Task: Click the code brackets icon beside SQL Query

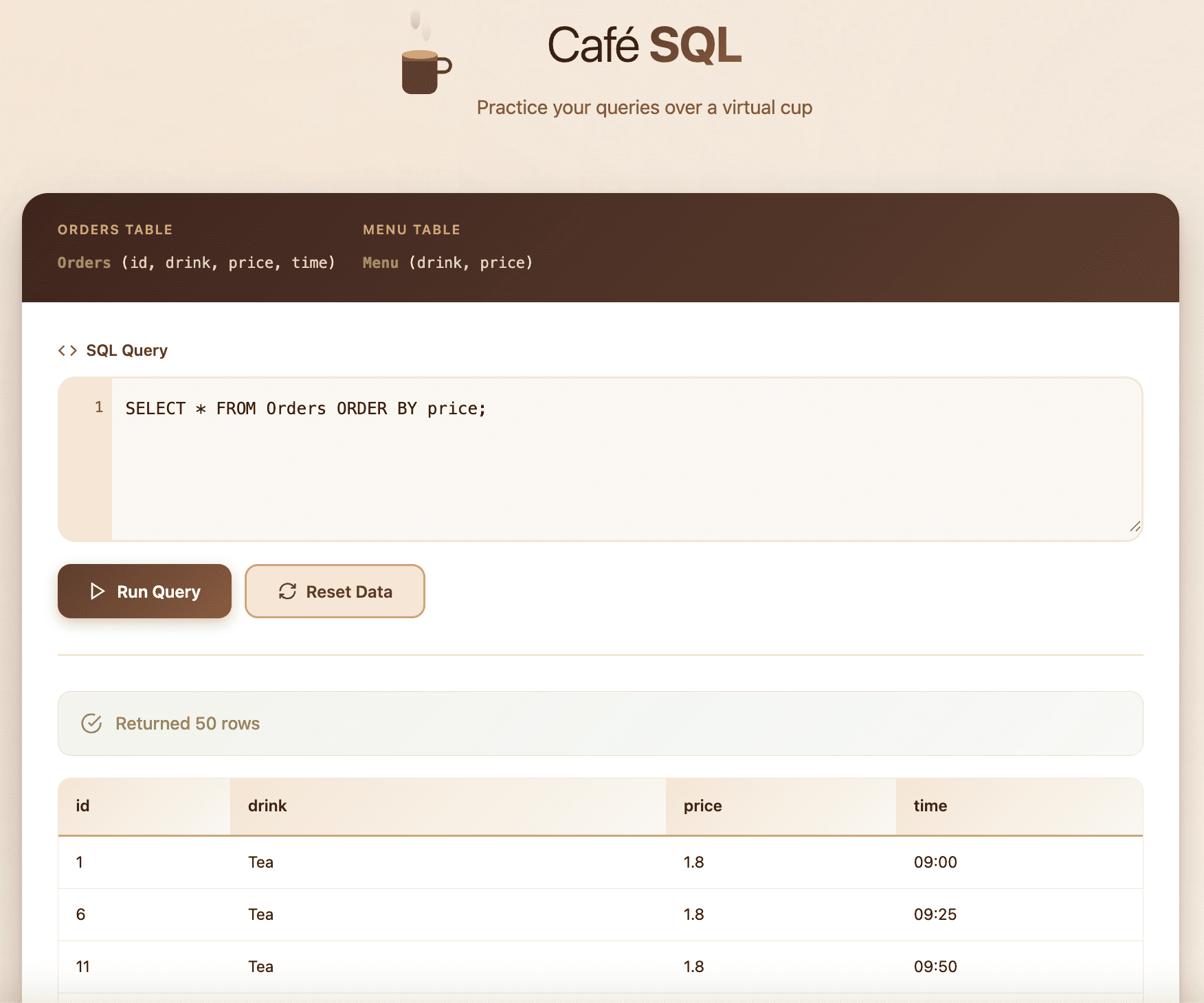Action: click(x=68, y=350)
